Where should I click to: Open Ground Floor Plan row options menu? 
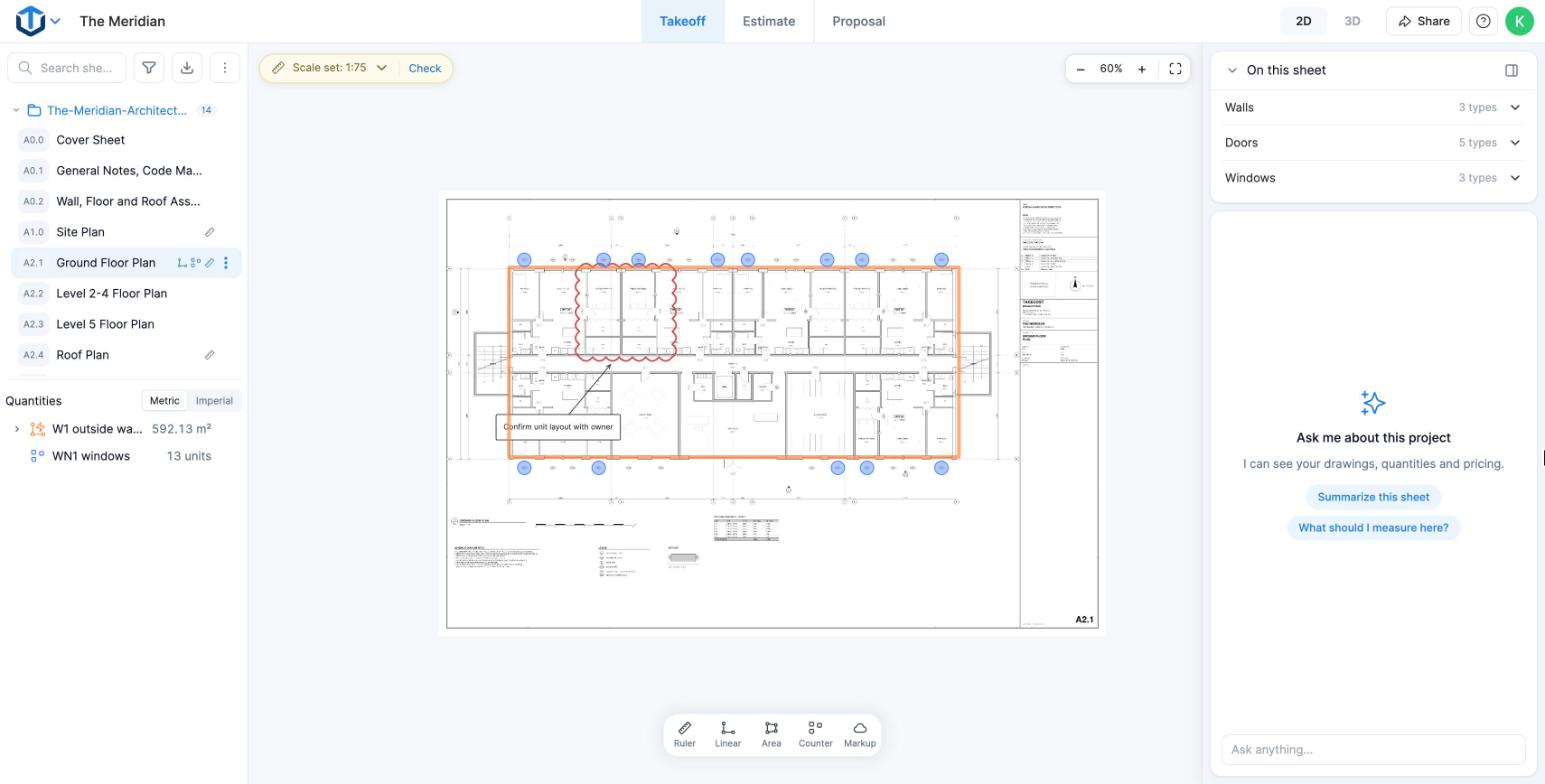pos(226,263)
